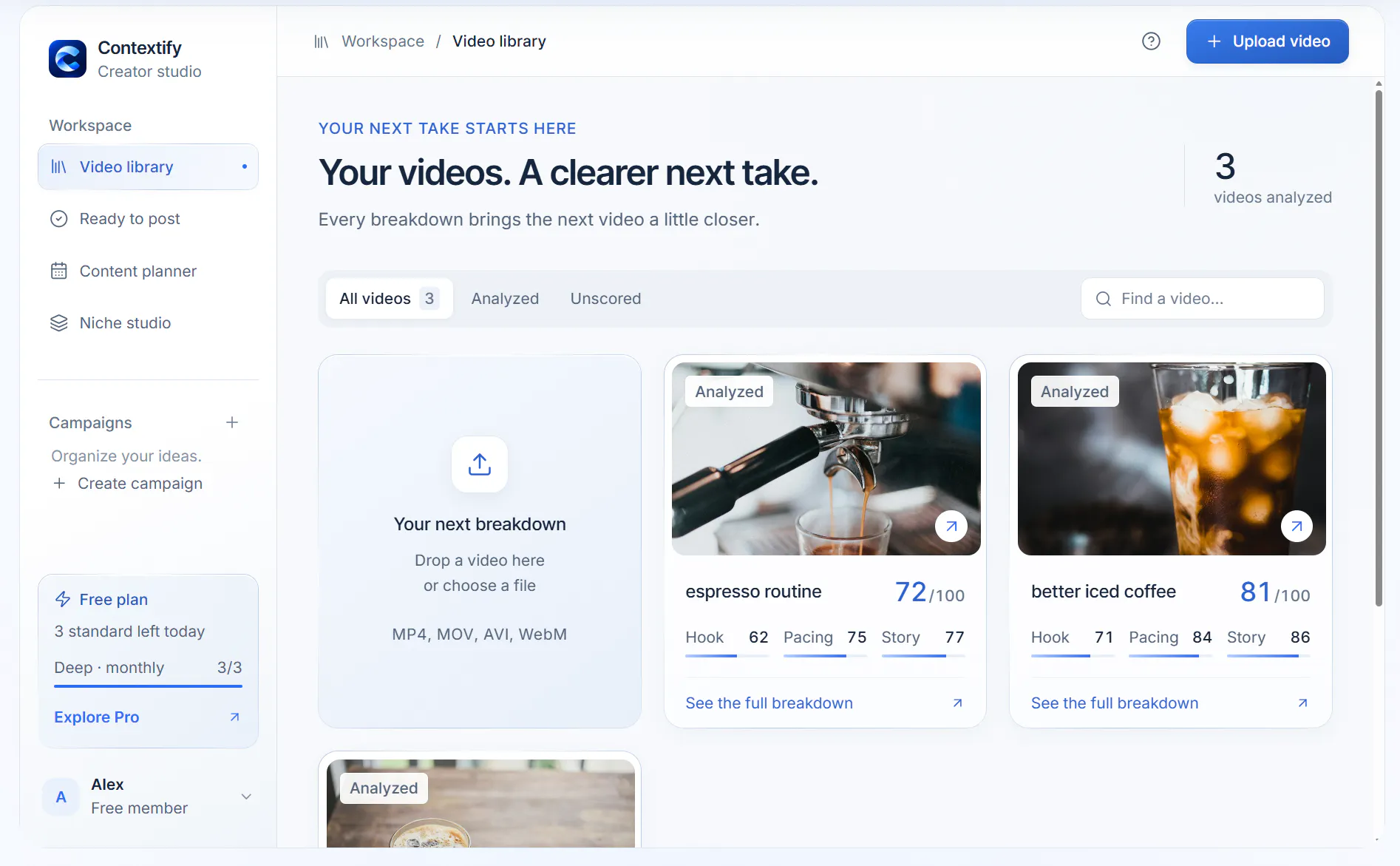Viewport: 1400px width, 866px height.
Task: Click Create campaign link
Action: tap(127, 484)
